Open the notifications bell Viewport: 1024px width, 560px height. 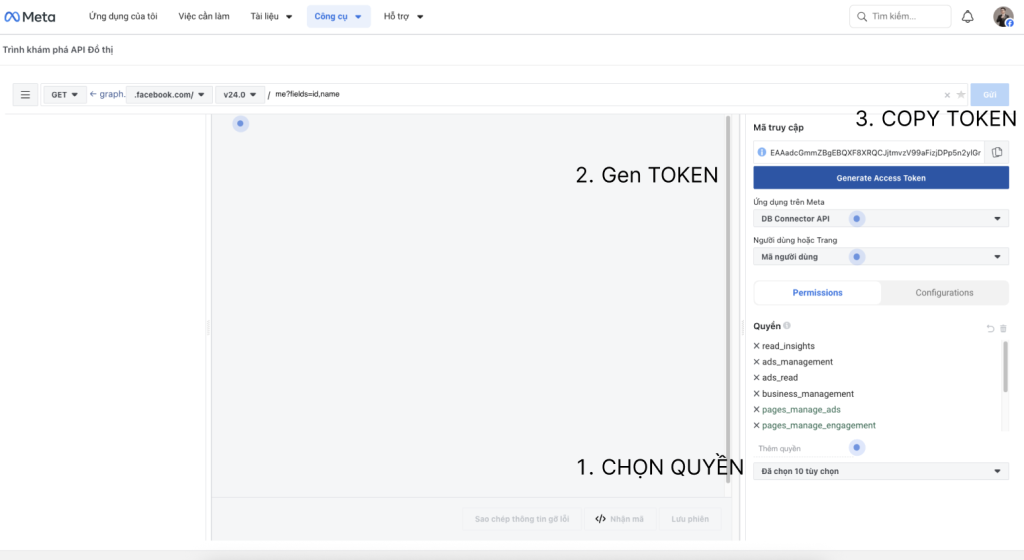click(x=967, y=17)
